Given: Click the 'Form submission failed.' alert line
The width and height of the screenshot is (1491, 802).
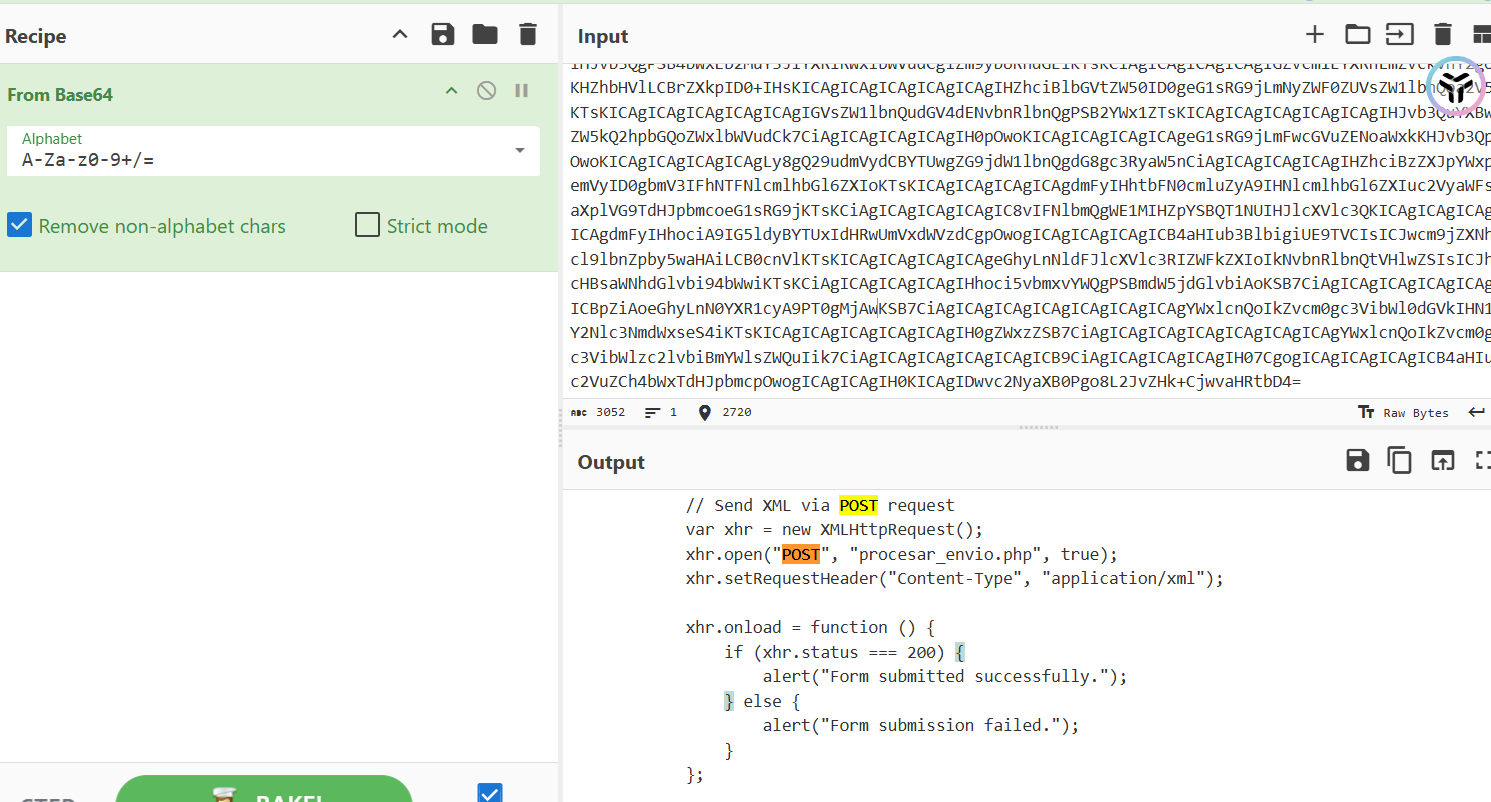Looking at the screenshot, I should (x=921, y=725).
